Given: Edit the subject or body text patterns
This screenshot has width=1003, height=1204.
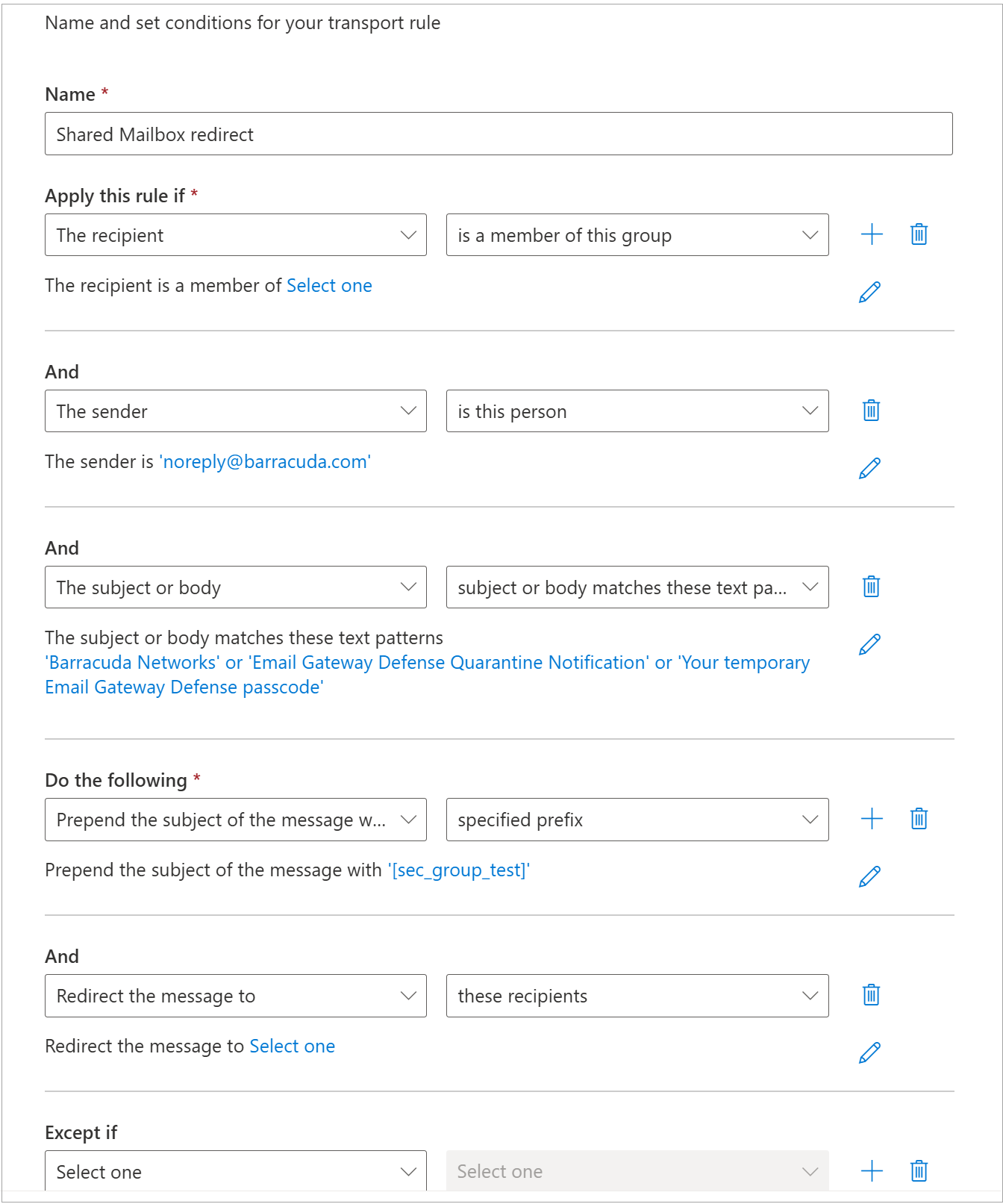Looking at the screenshot, I should pyautogui.click(x=869, y=644).
